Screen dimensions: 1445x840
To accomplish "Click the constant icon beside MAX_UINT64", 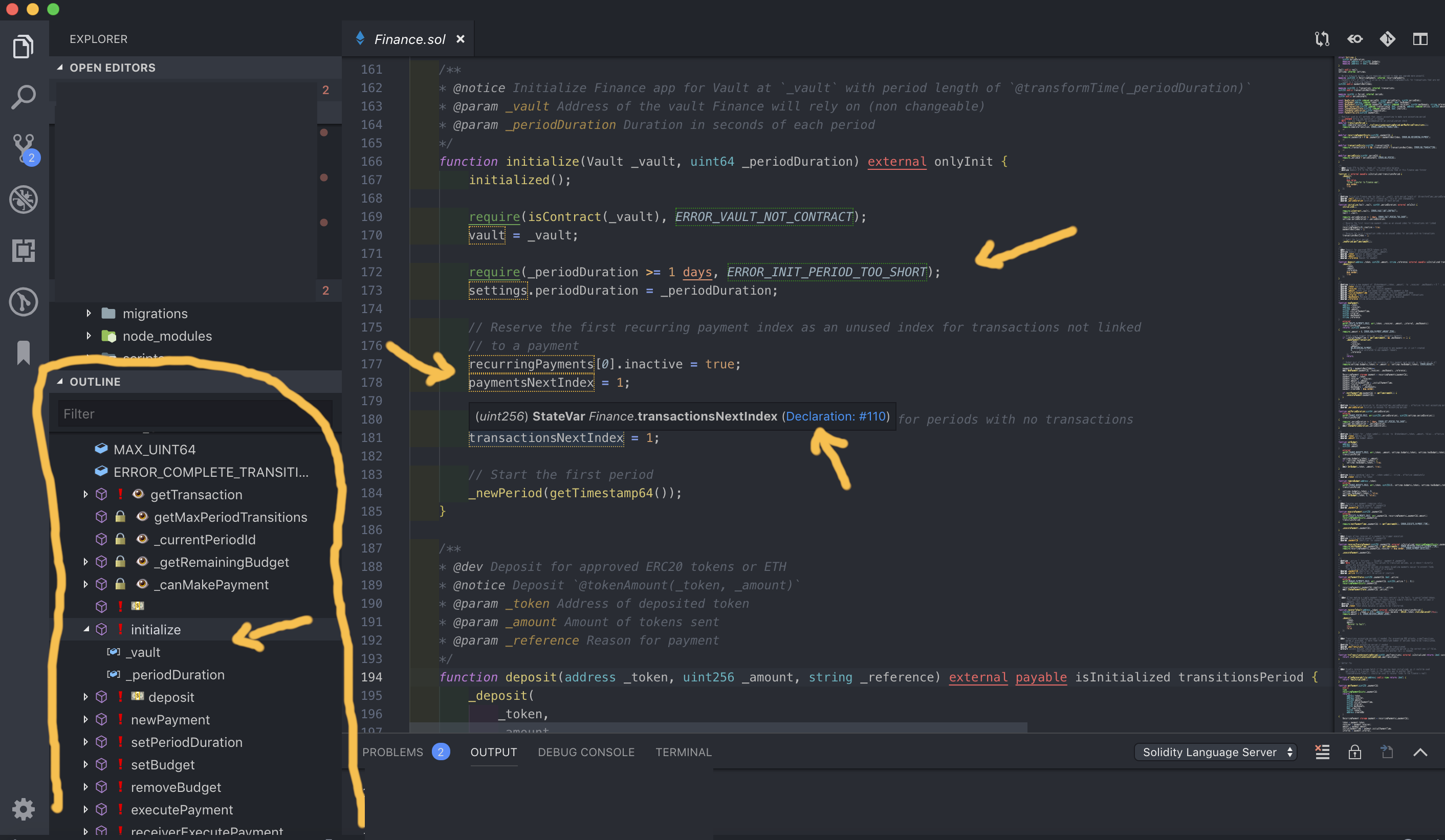I will (101, 448).
